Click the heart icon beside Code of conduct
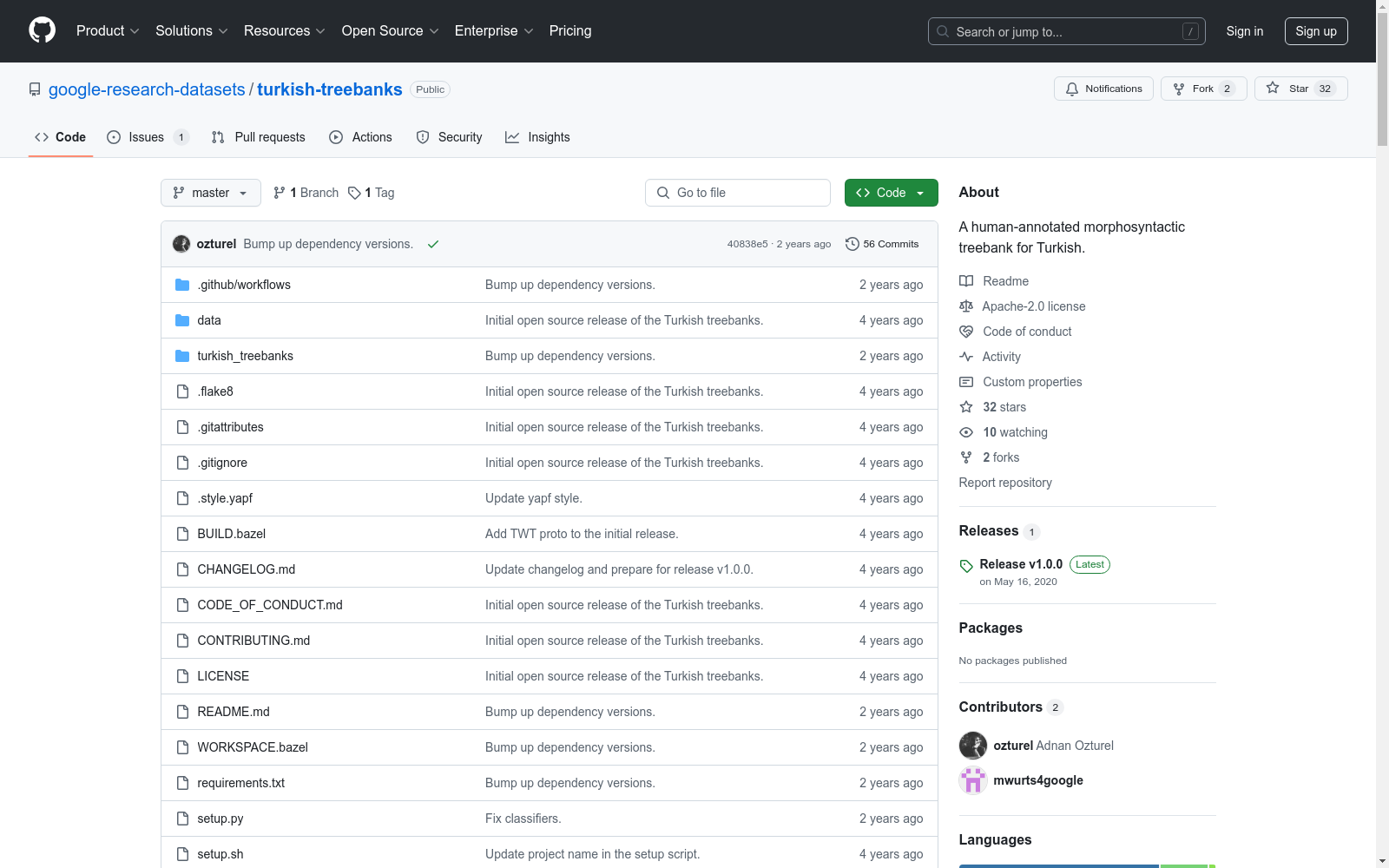 (966, 332)
